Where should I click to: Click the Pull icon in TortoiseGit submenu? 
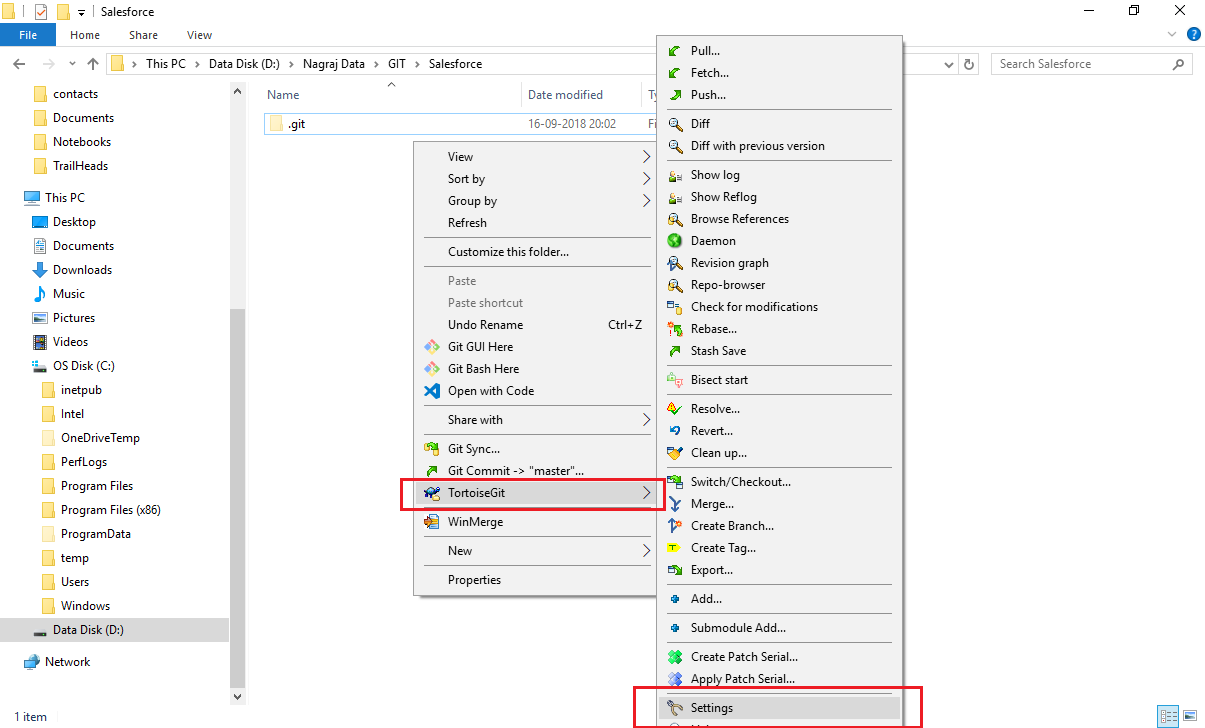(x=675, y=51)
